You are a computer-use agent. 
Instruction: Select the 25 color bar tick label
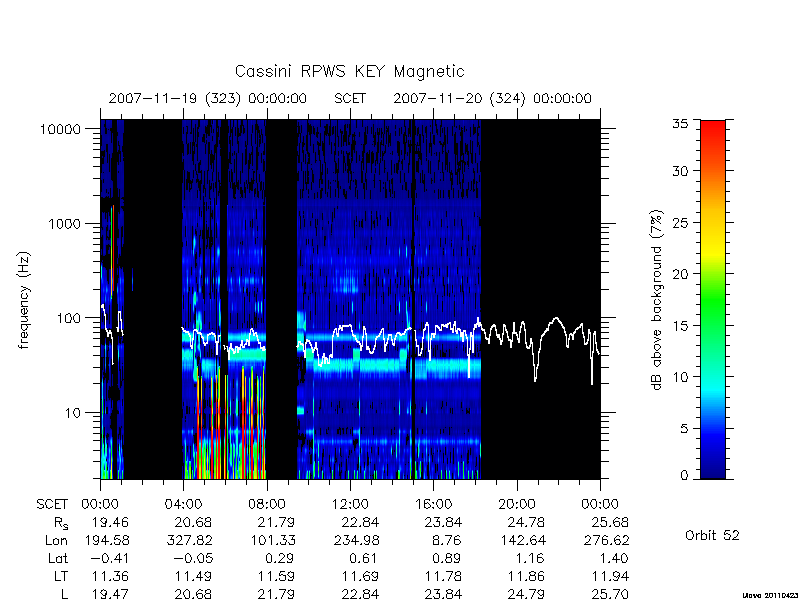(680, 222)
